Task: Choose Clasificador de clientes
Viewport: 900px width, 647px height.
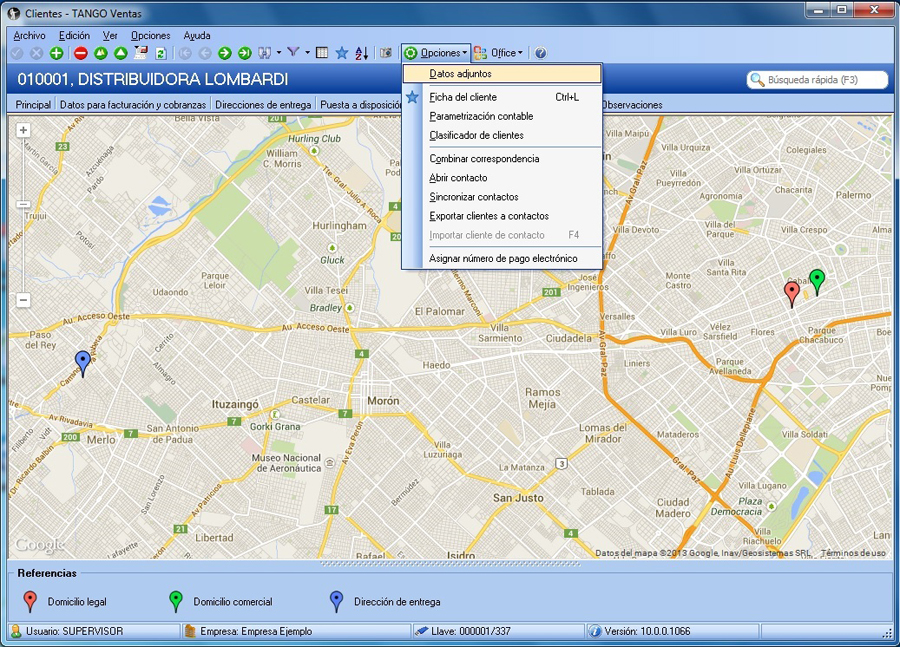Action: coord(502,135)
